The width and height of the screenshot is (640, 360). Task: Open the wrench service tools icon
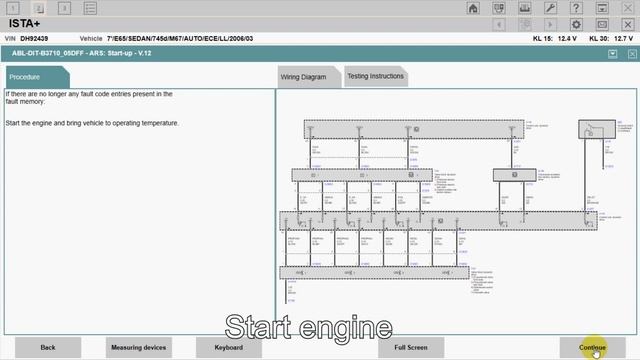coord(550,8)
